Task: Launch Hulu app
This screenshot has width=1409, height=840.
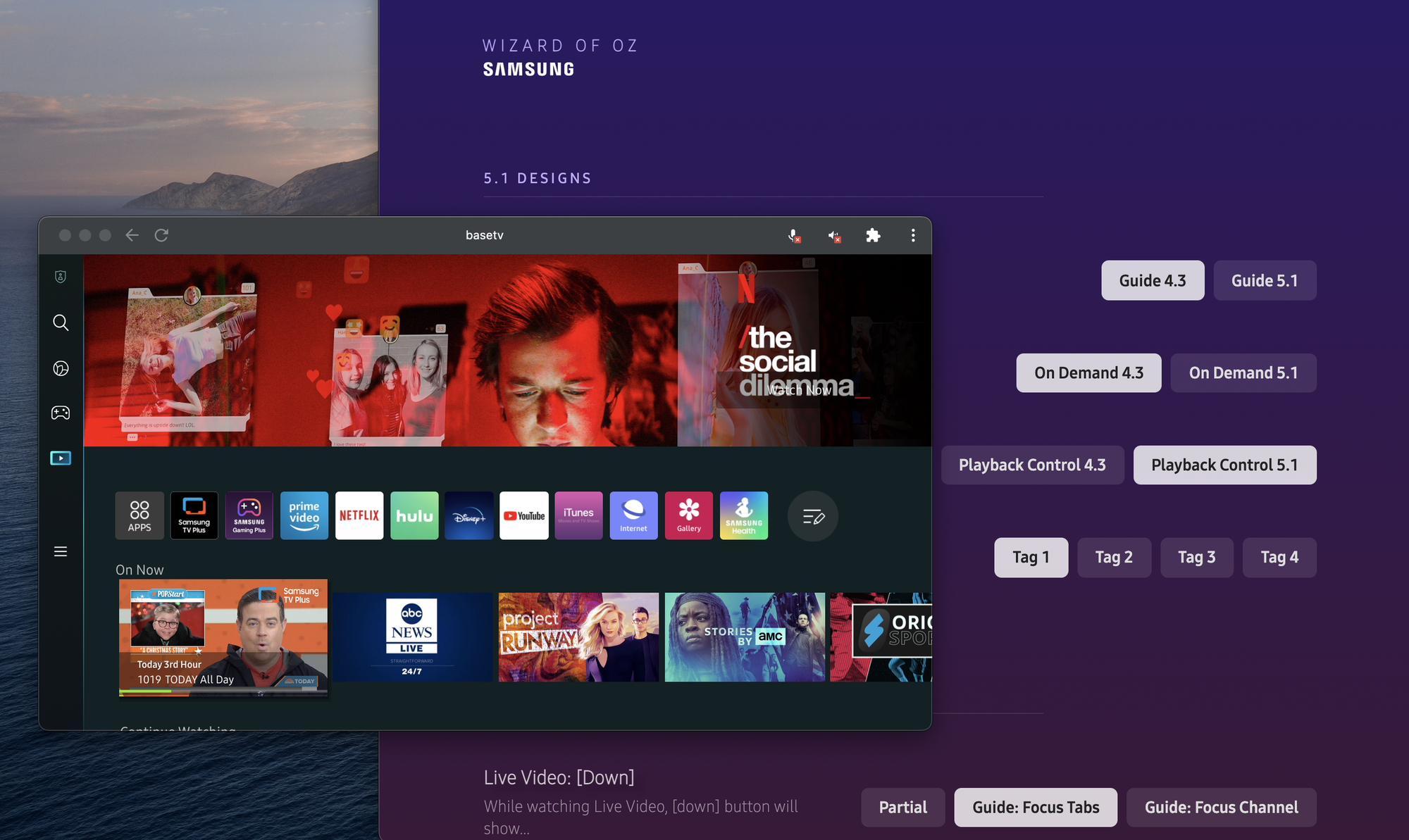Action: coord(414,515)
